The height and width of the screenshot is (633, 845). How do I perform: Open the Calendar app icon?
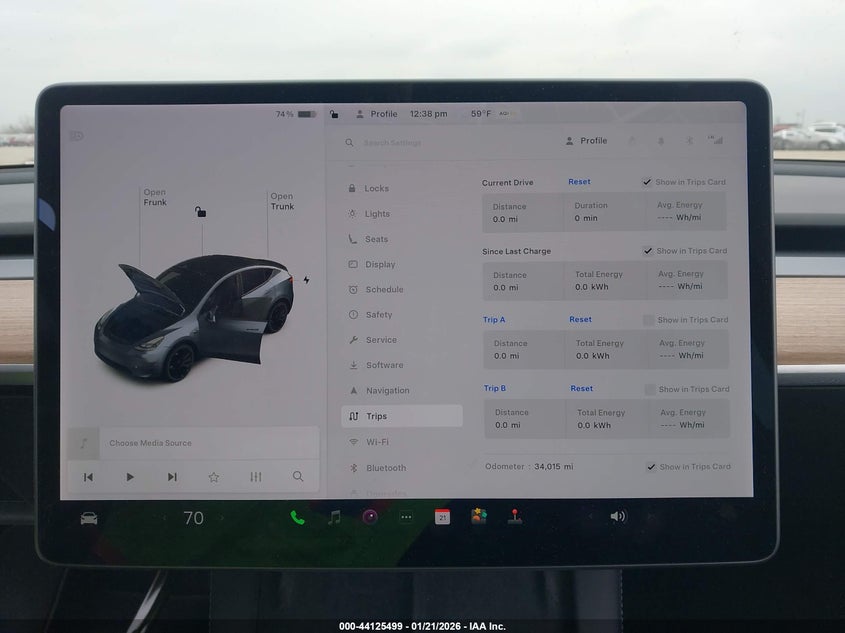[x=442, y=517]
